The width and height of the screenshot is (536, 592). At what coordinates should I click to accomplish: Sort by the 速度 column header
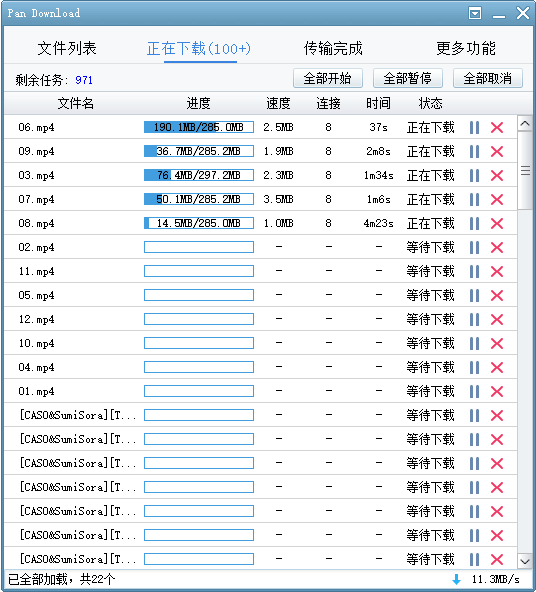(279, 103)
